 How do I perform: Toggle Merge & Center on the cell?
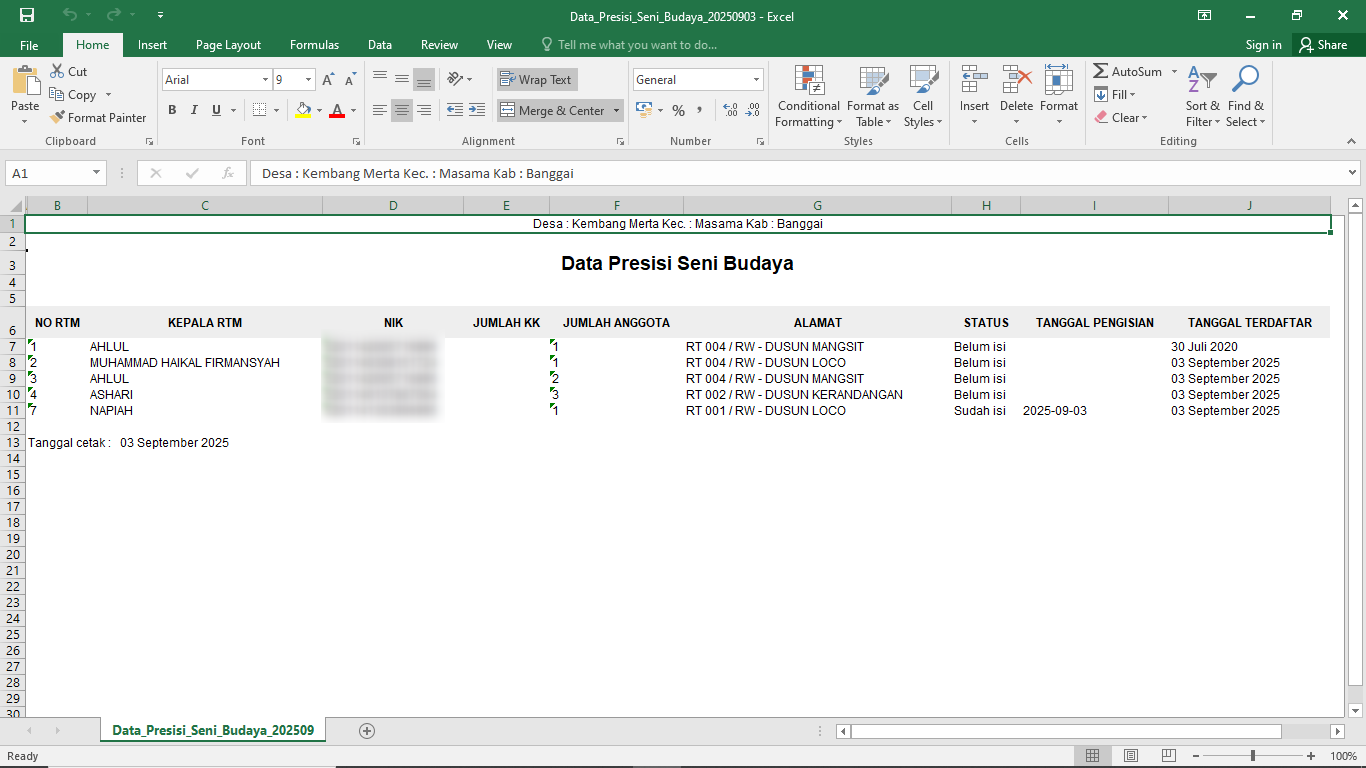point(552,110)
